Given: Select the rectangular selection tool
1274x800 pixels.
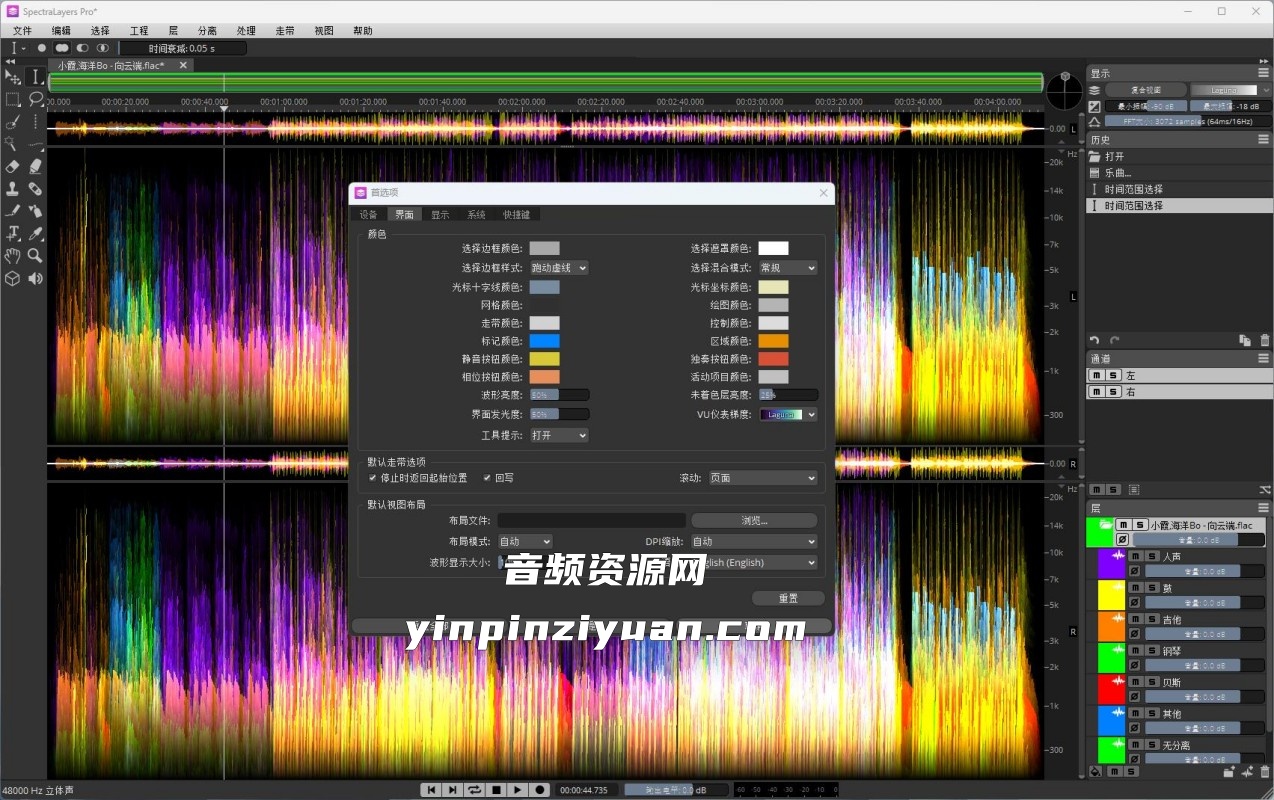Looking at the screenshot, I should (12, 100).
